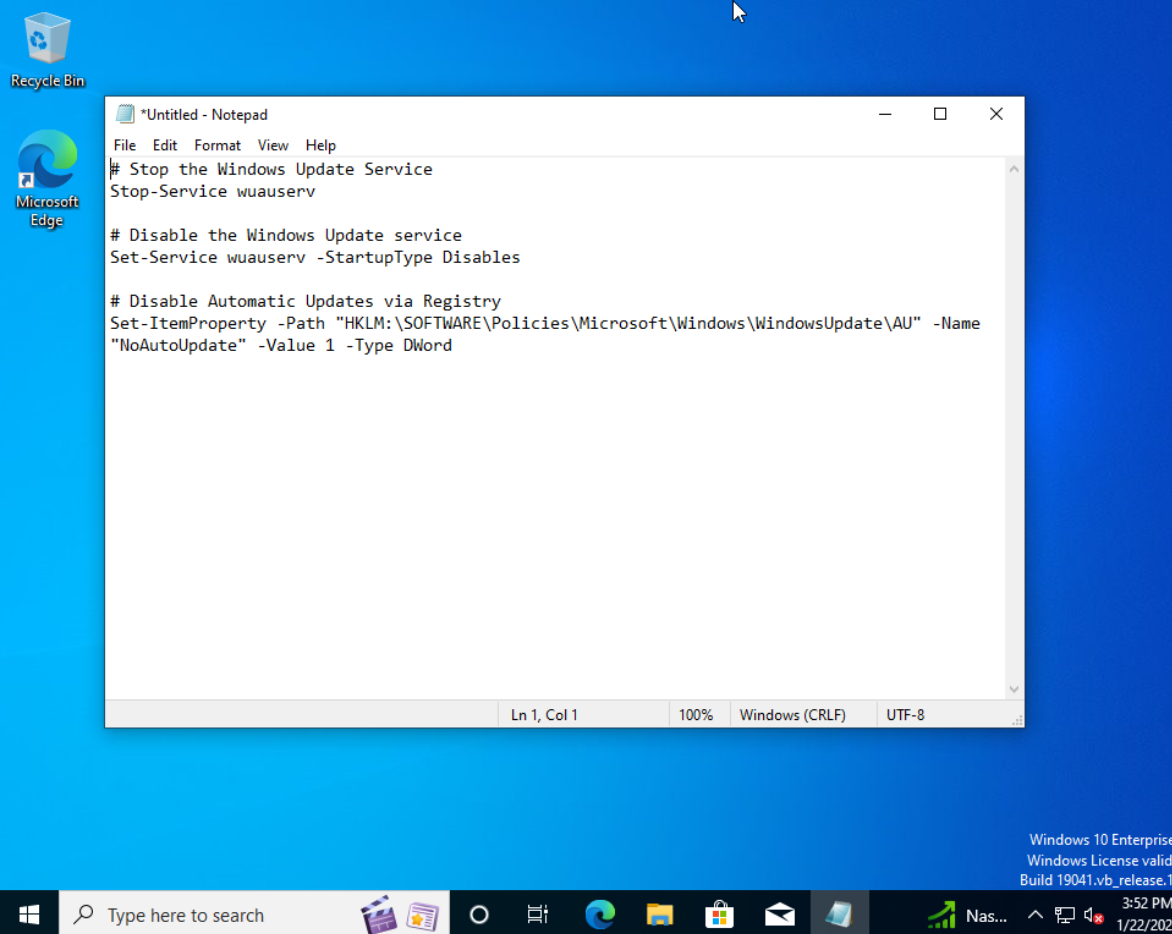Show hidden system tray icons
This screenshot has height=934, width=1172.
click(x=1035, y=915)
